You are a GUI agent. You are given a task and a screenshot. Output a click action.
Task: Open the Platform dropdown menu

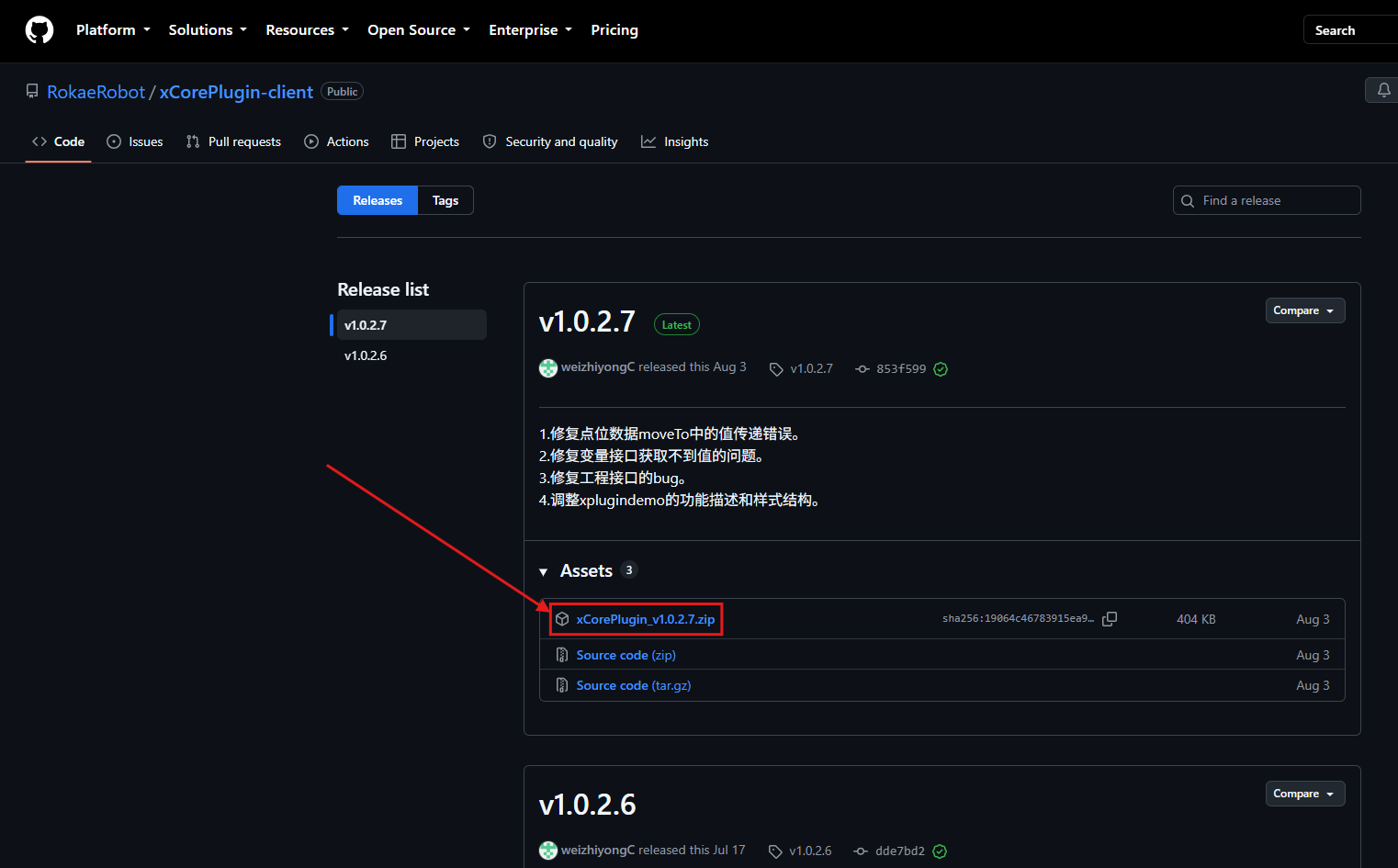[113, 29]
